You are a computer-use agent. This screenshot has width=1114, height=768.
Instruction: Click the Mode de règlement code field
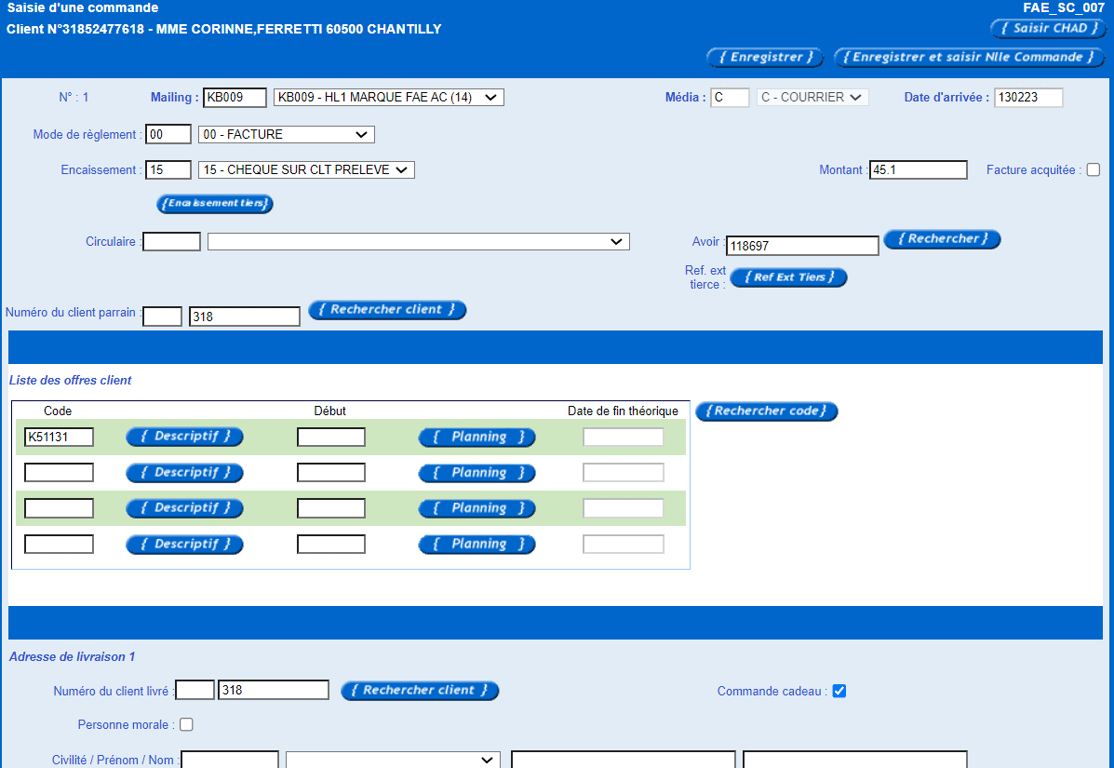tap(168, 134)
